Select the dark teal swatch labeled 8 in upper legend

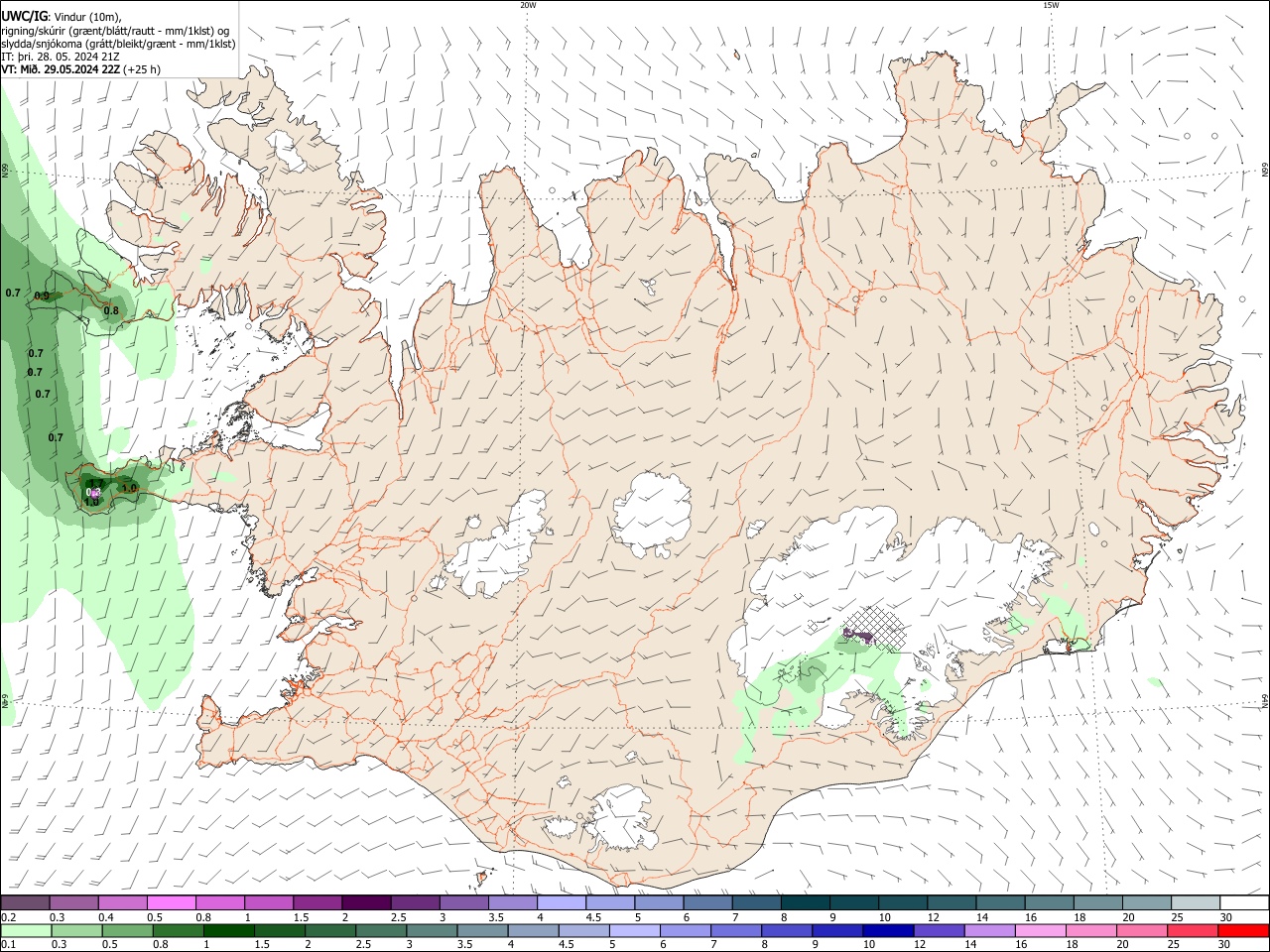805,902
